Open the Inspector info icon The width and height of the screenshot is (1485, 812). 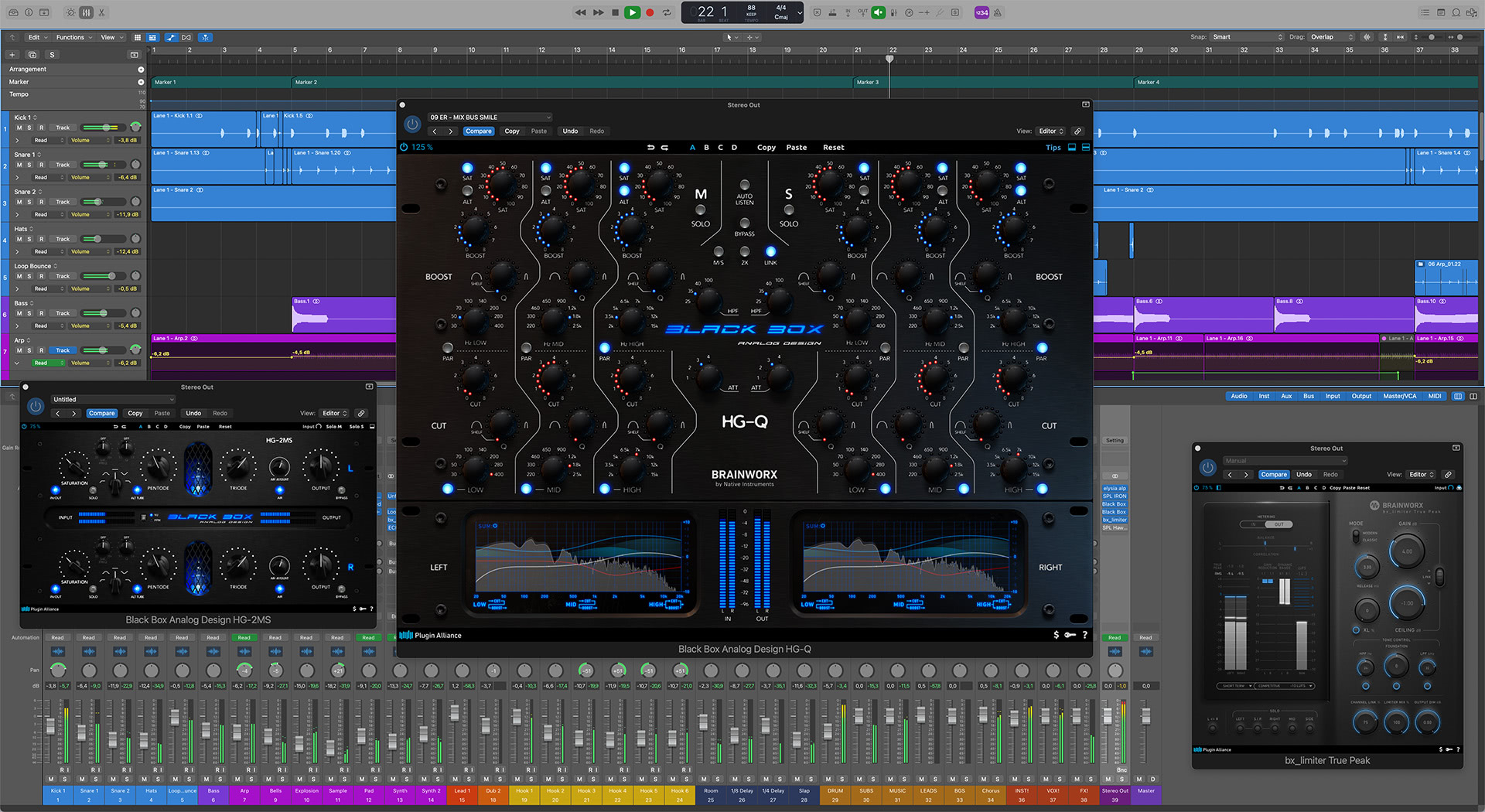(29, 12)
